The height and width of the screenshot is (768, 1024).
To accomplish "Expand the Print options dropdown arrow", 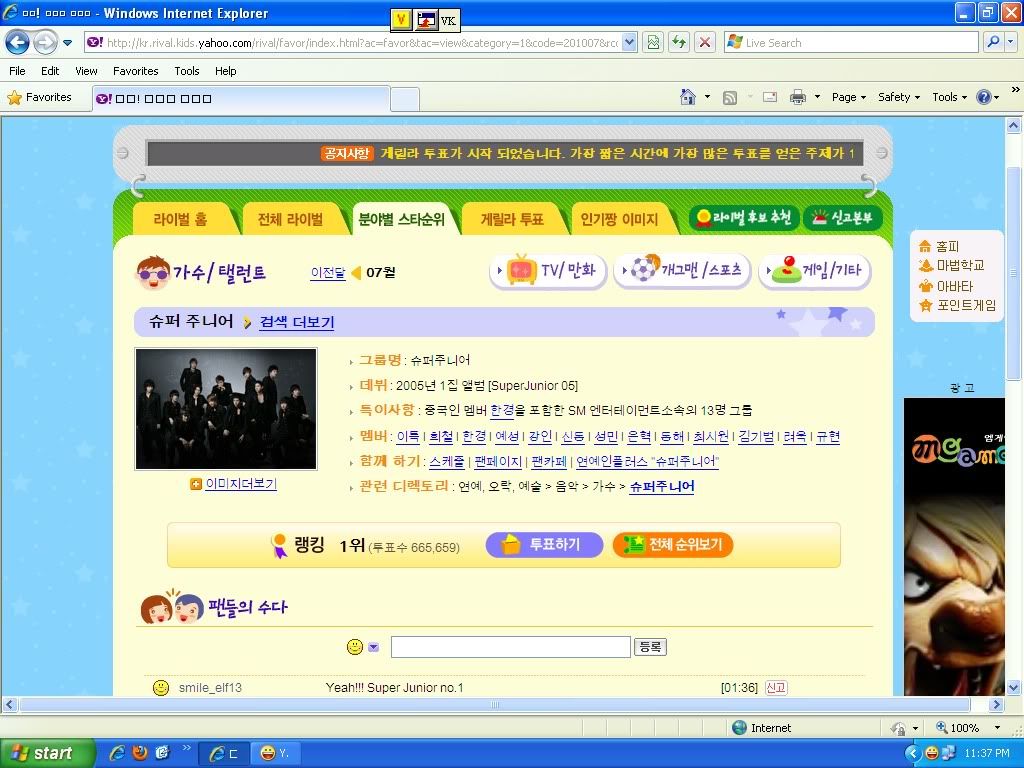I will (817, 97).
